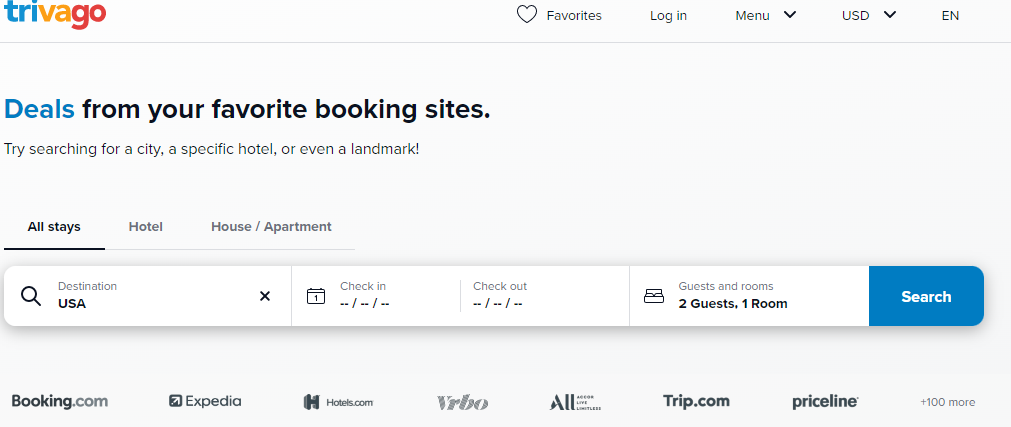
Task: Click the check-in calendar icon
Action: [x=316, y=296]
